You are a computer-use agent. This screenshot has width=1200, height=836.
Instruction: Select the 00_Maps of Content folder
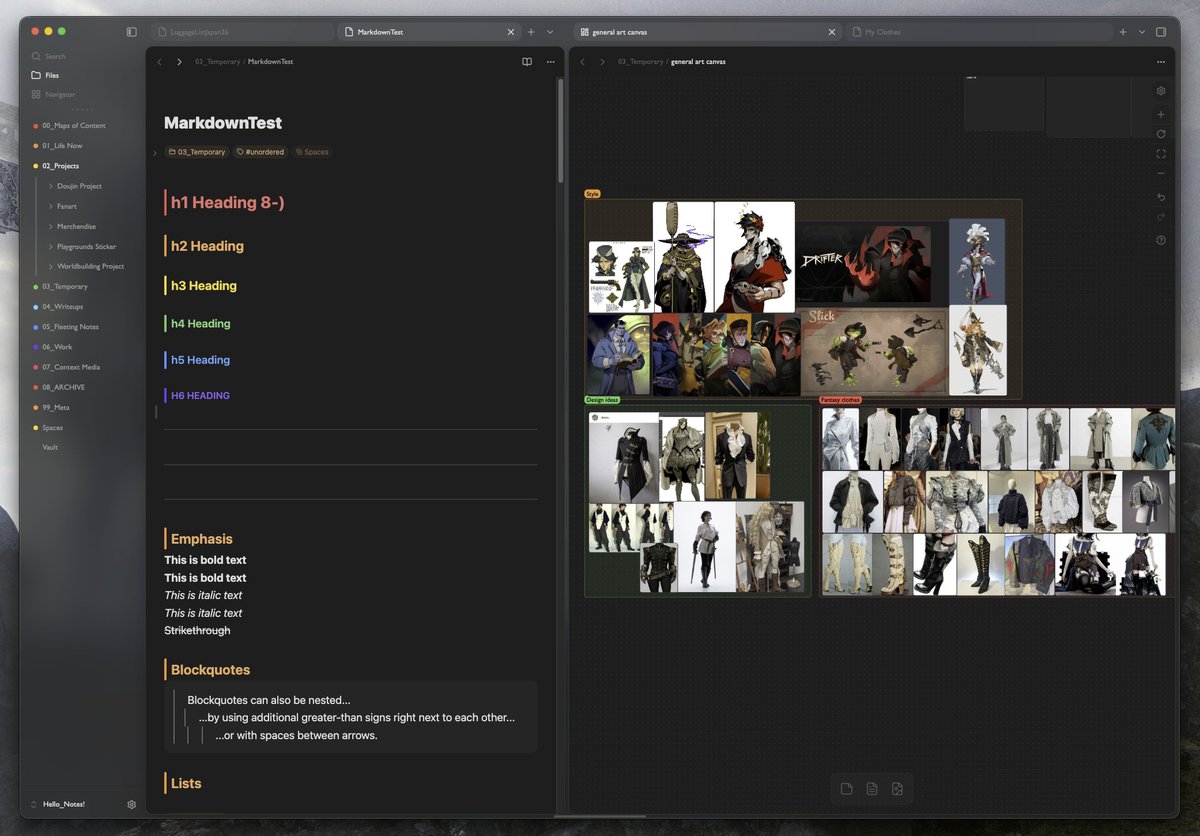[x=74, y=126]
